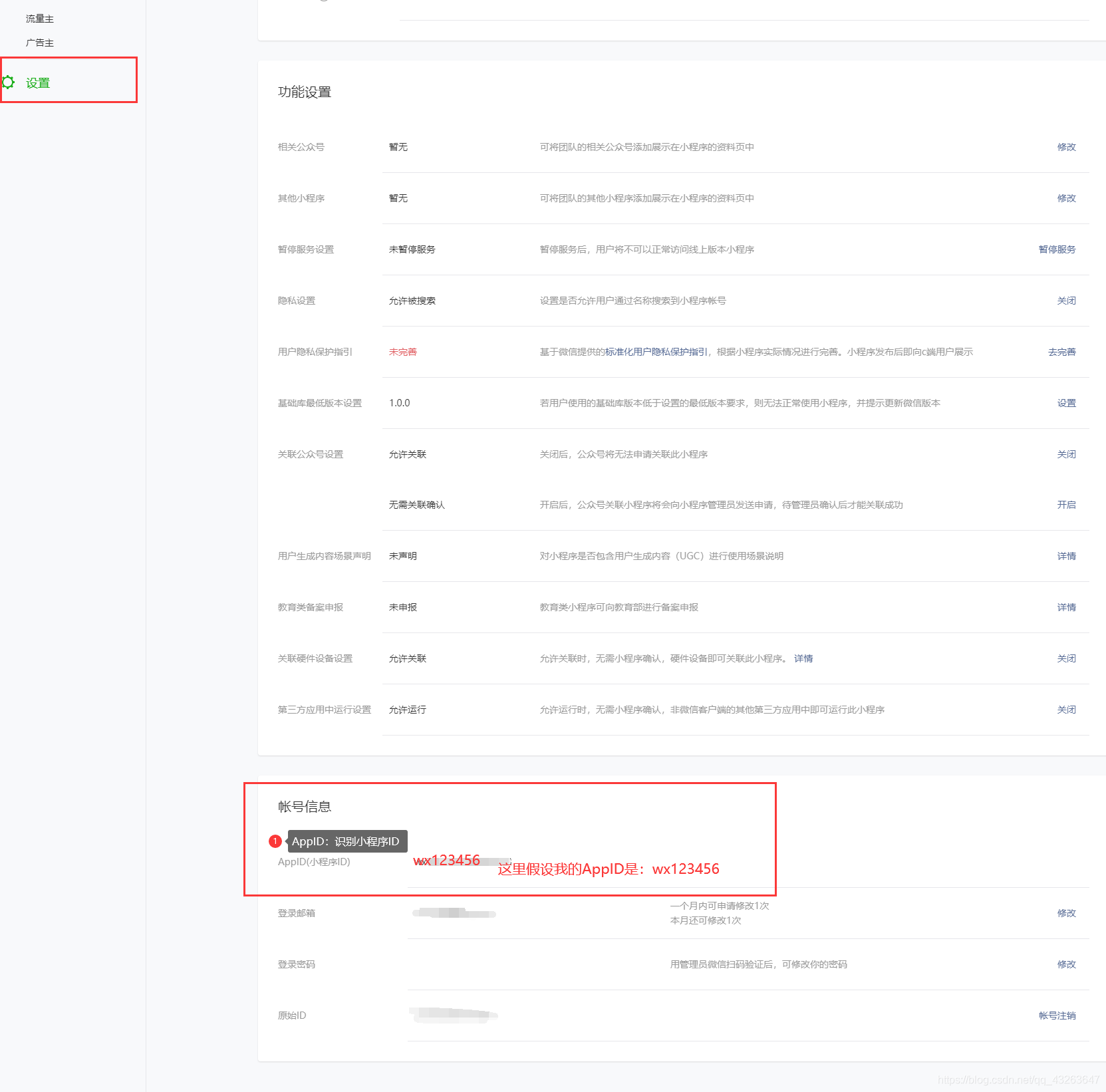Select the 未暂停服务 status value
This screenshot has width=1106, height=1092.
click(x=412, y=249)
